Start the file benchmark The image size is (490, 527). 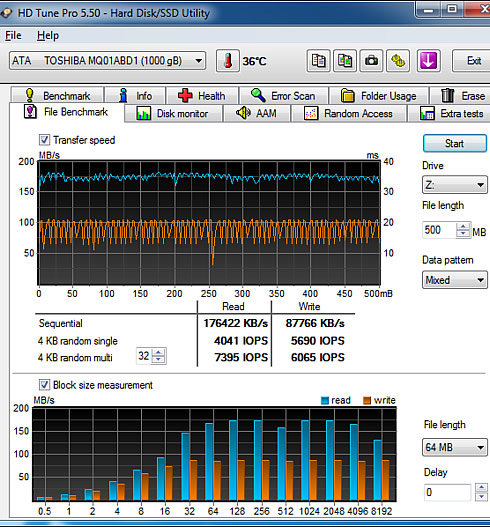455,144
